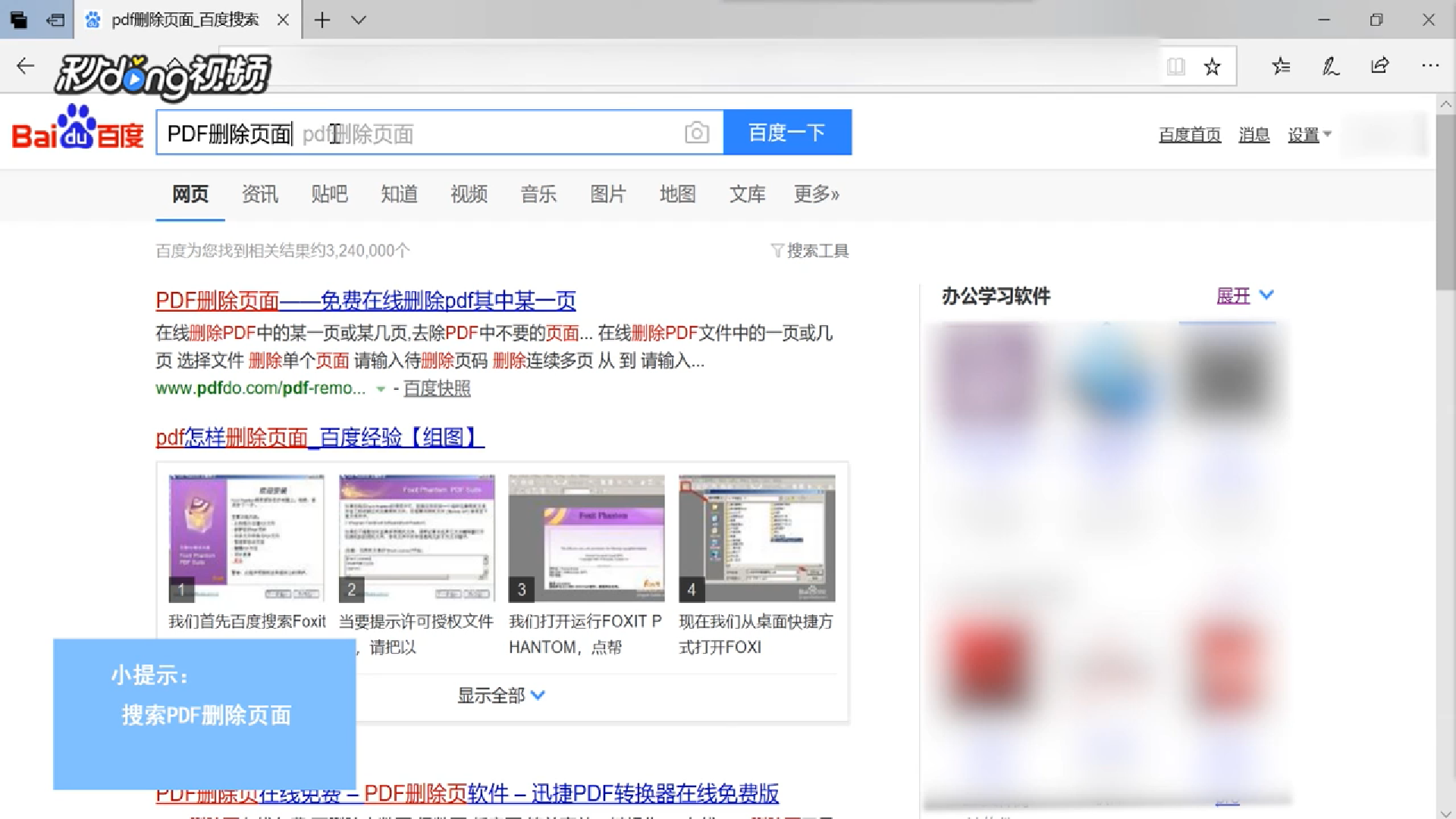Click the Baidu logo
This screenshot has width=1456, height=819.
click(x=77, y=127)
